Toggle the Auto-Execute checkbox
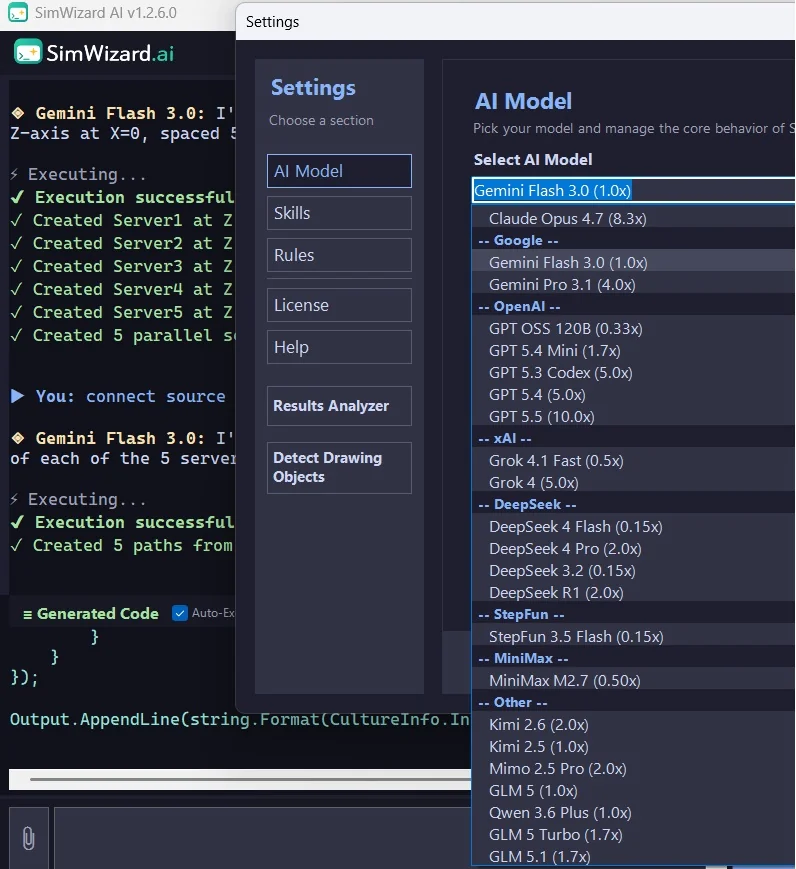Image resolution: width=796 pixels, height=869 pixels. click(x=180, y=613)
